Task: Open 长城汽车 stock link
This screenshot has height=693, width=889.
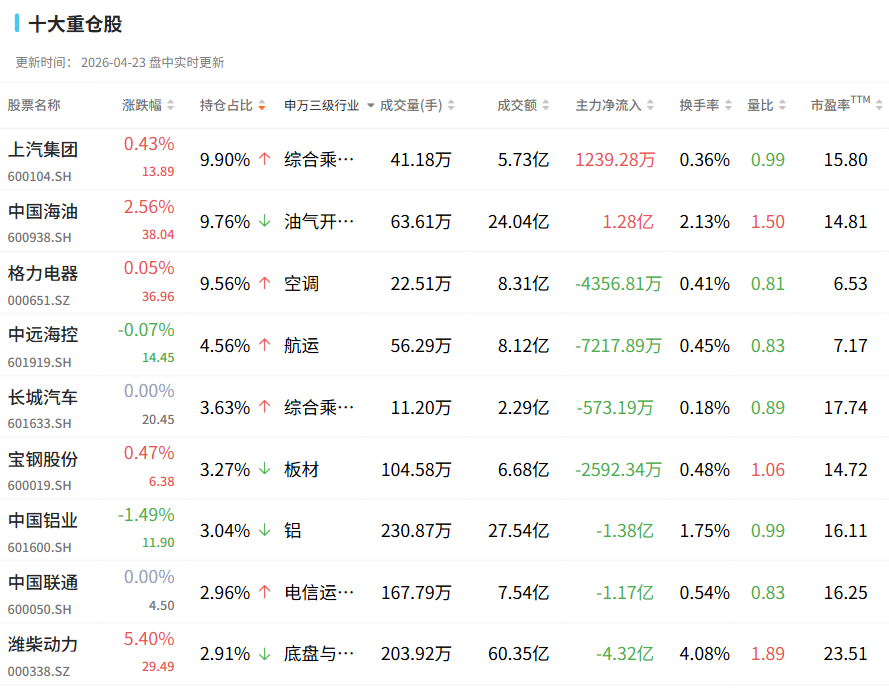Action: tap(43, 398)
